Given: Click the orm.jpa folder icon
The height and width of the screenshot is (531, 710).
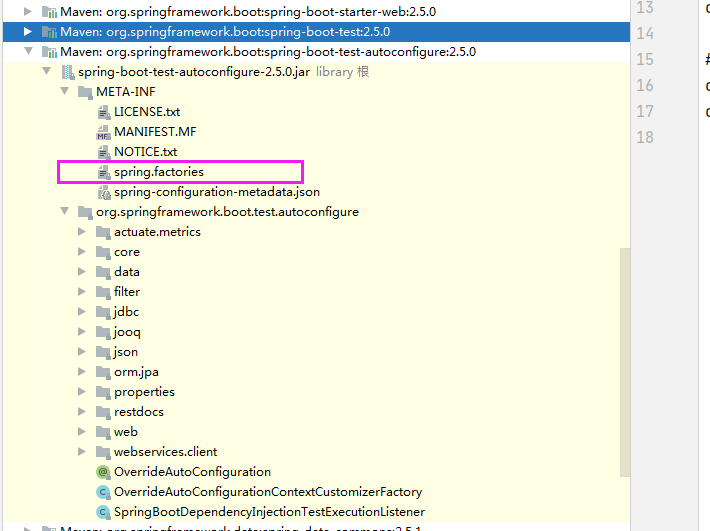Looking at the screenshot, I should (x=103, y=372).
